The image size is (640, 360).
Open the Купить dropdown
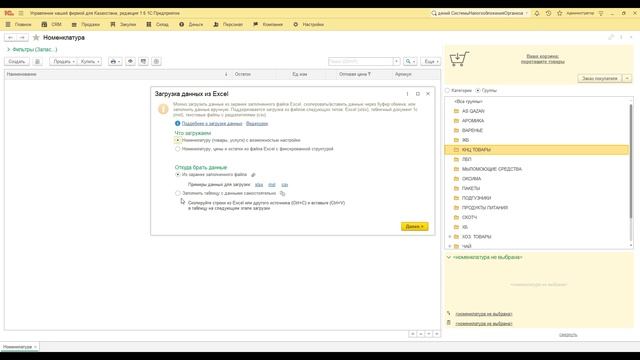pyautogui.click(x=89, y=62)
